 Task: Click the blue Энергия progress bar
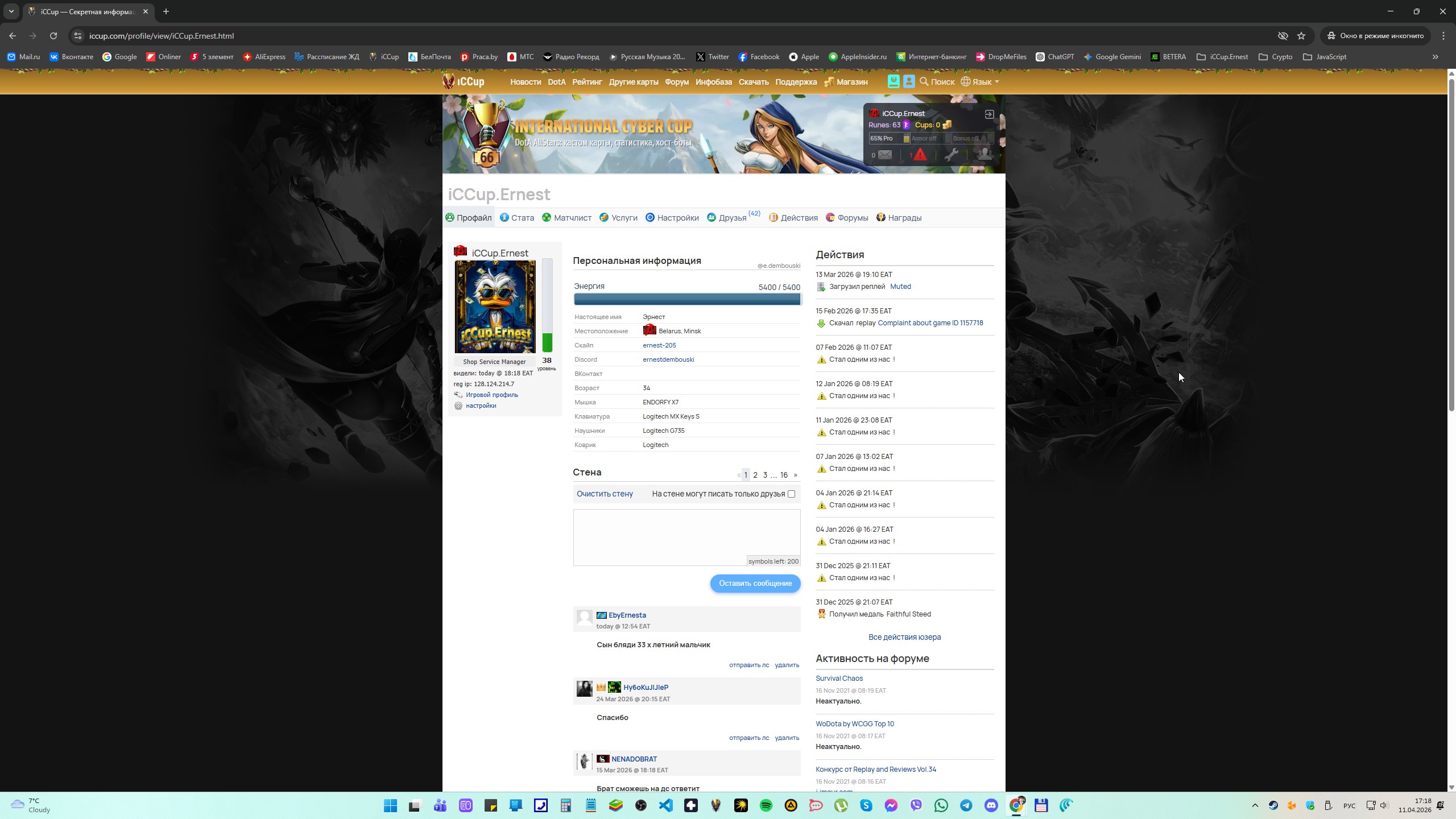point(686,299)
